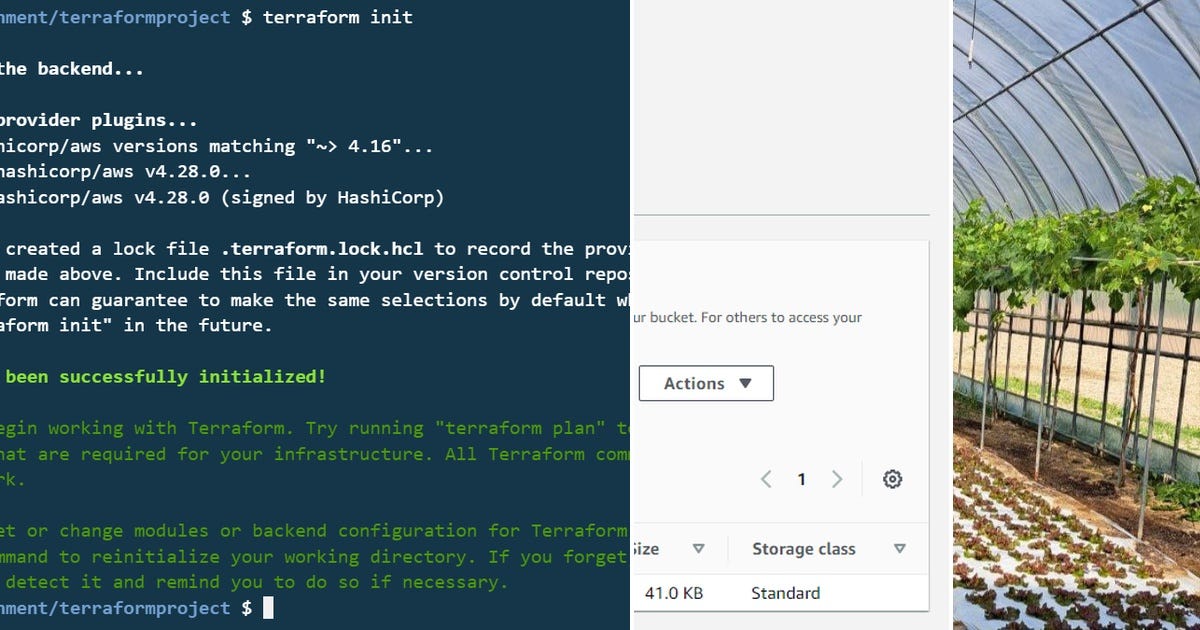Click the Size column sort triangle
This screenshot has width=1200, height=630.
(x=698, y=548)
